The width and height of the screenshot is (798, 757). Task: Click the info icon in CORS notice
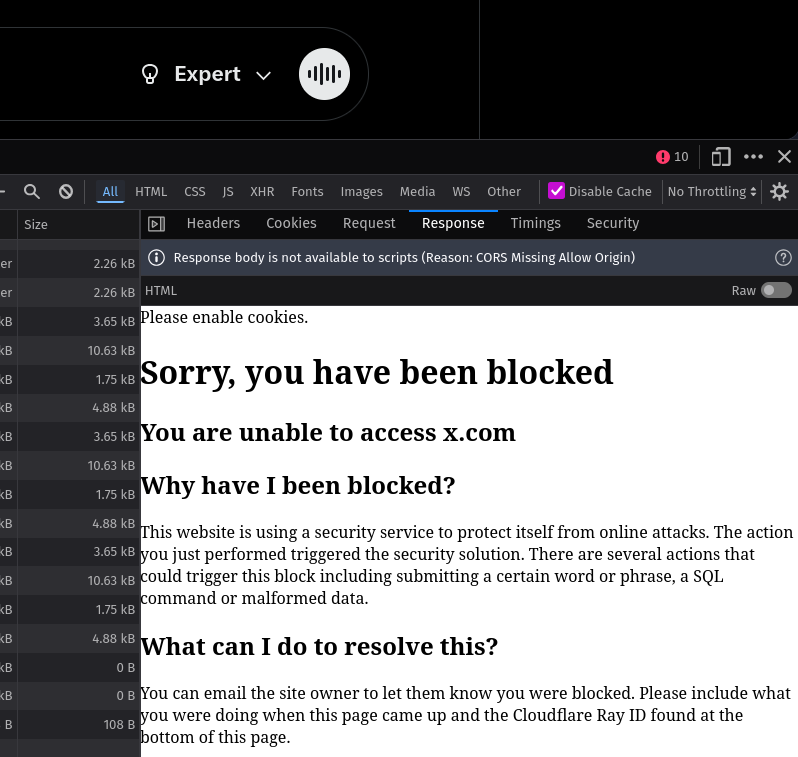(156, 258)
